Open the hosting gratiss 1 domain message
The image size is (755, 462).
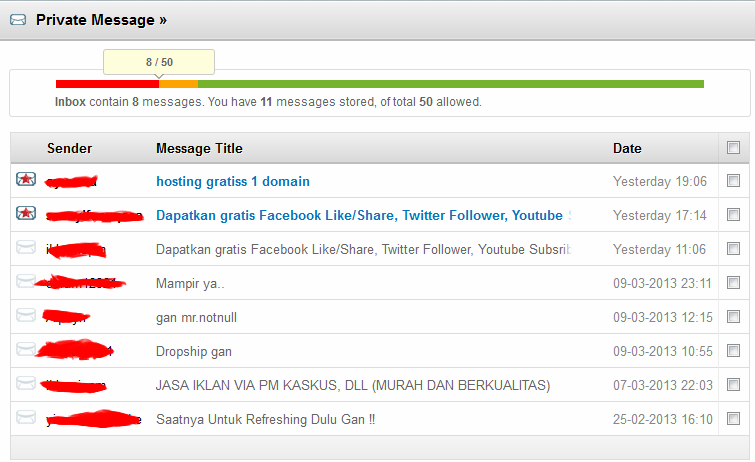coord(233,182)
